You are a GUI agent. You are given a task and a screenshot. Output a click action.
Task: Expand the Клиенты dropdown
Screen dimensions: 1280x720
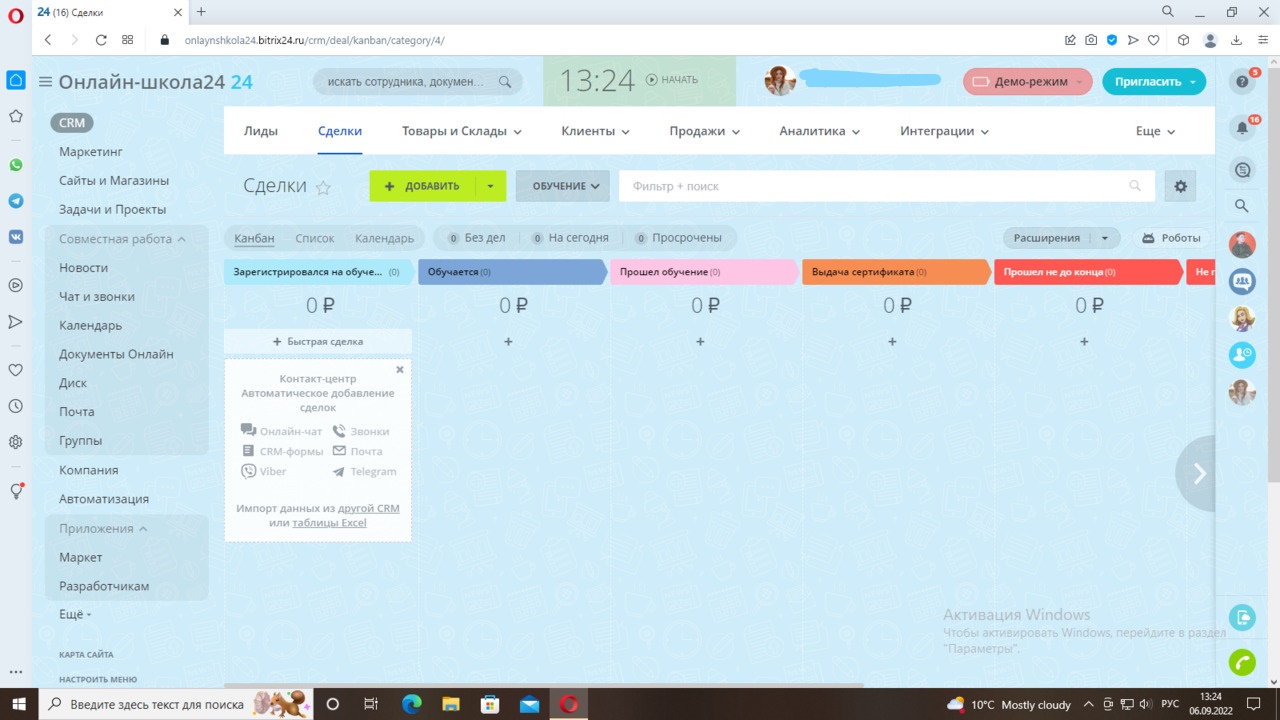pyautogui.click(x=596, y=131)
